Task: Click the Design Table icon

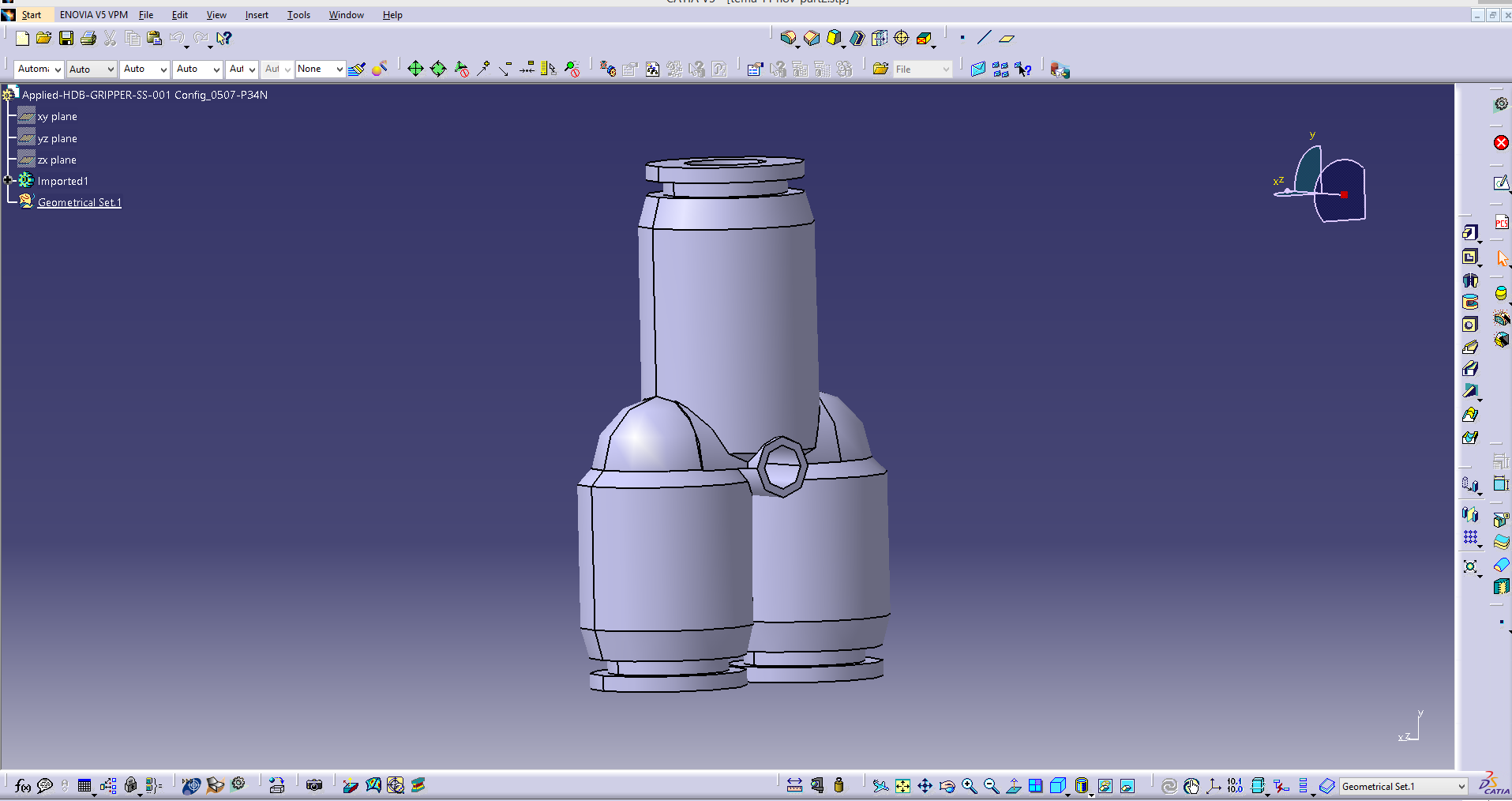Action: 84,785
